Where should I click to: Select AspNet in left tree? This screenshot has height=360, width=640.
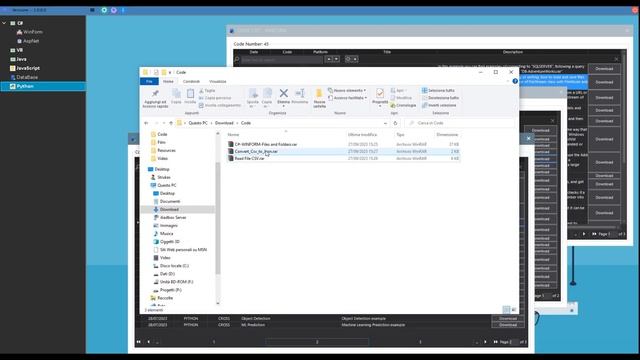point(28,41)
